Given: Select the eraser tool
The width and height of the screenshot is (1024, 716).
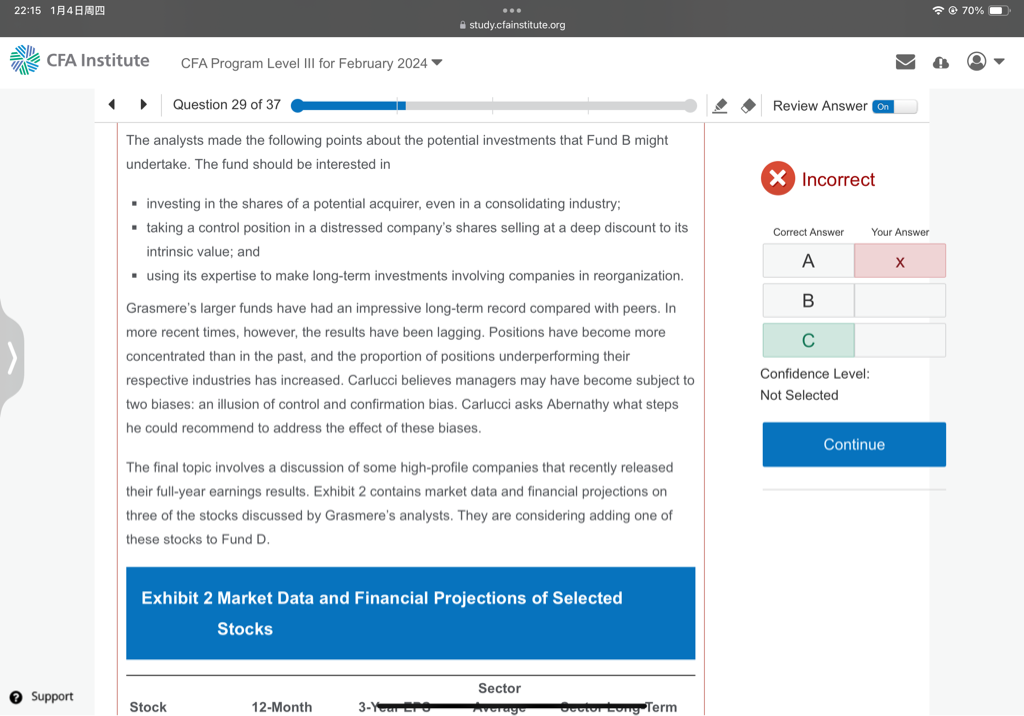Looking at the screenshot, I should (747, 106).
